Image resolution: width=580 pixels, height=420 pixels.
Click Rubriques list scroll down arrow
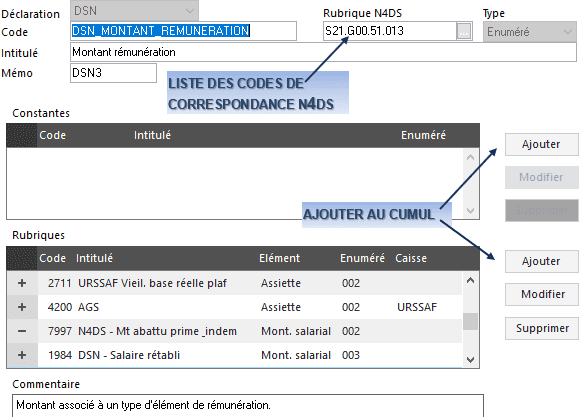click(x=471, y=360)
